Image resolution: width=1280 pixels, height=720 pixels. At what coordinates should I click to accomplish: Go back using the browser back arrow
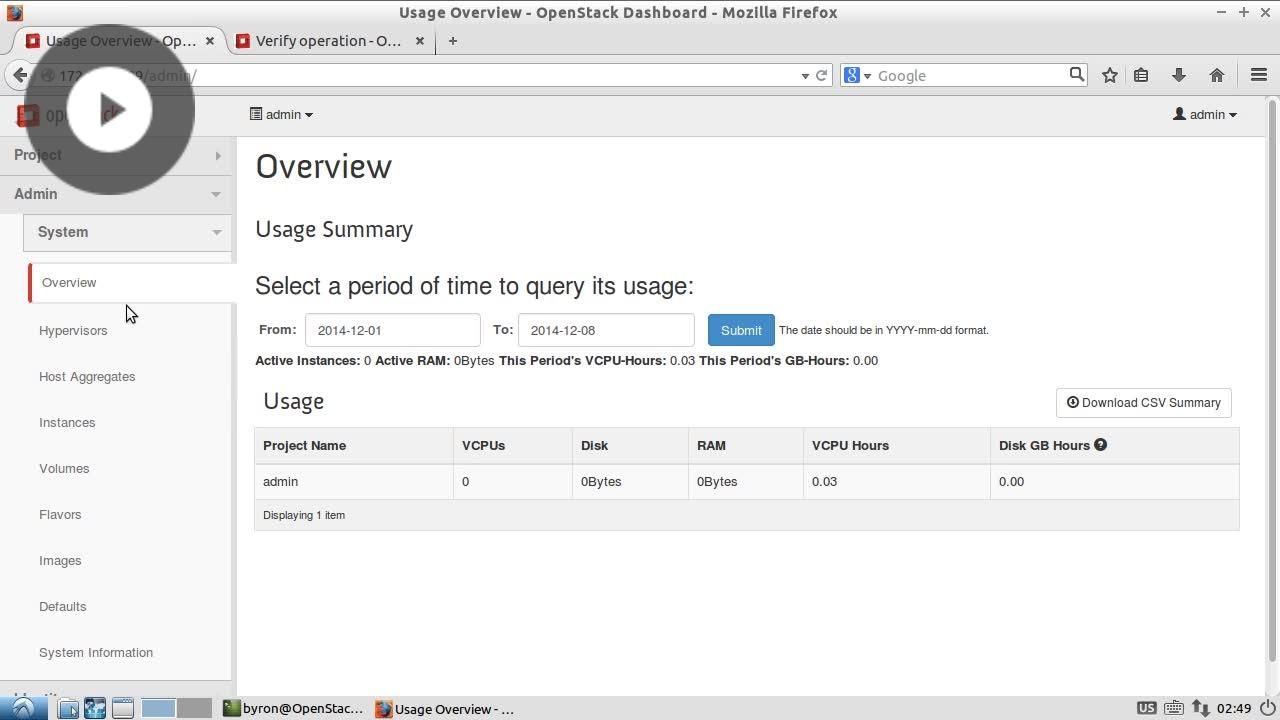[20, 75]
